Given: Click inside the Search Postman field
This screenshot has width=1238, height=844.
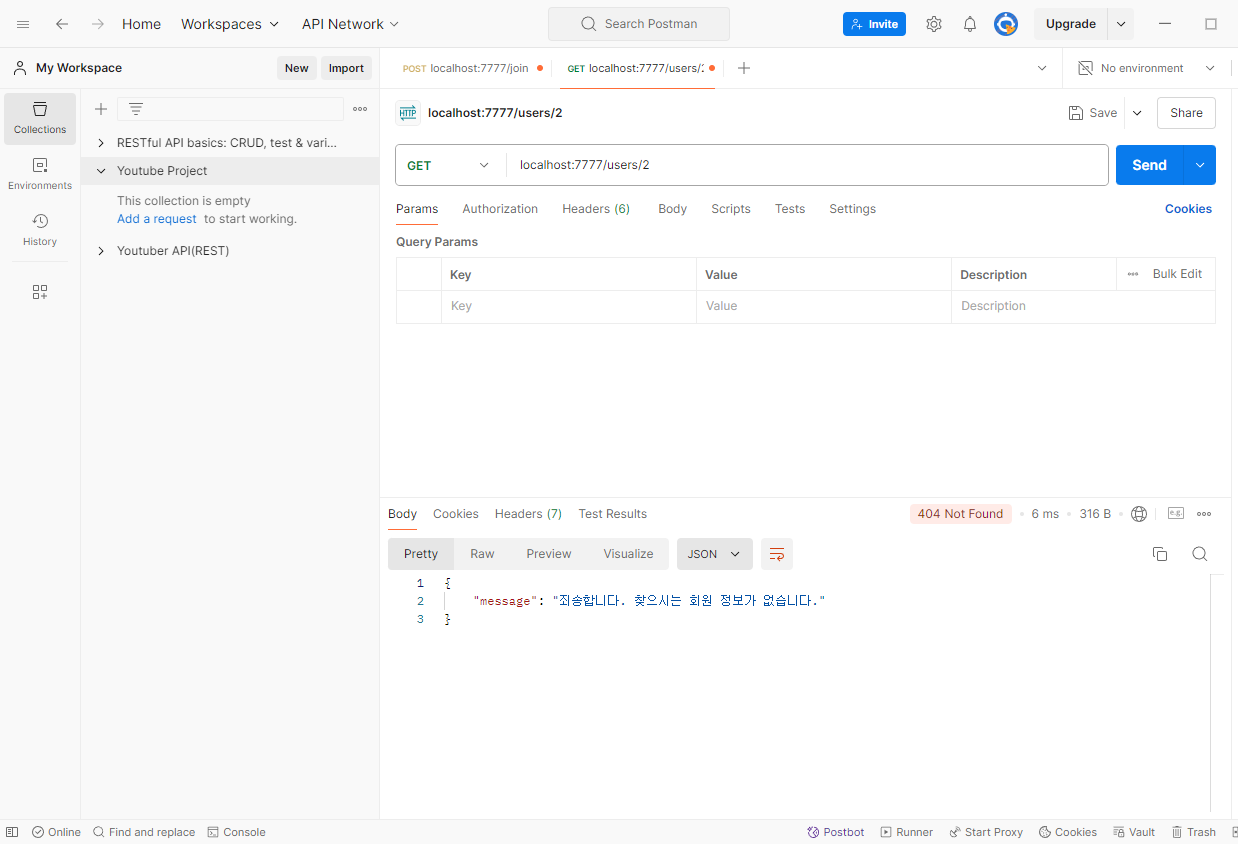Looking at the screenshot, I should (639, 24).
